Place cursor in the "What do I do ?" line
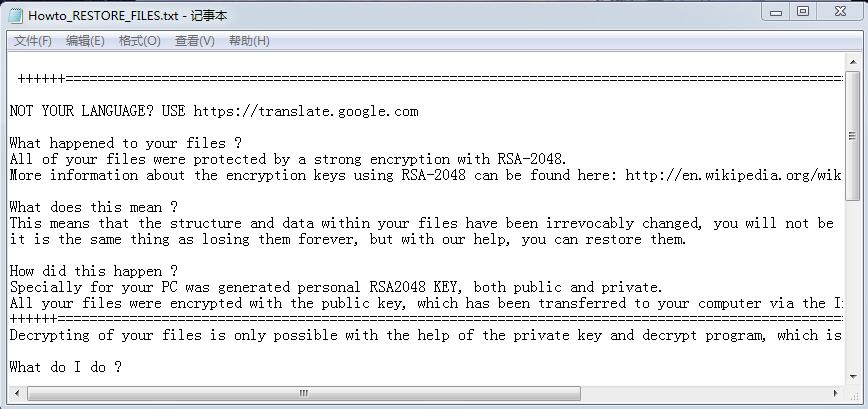Viewport: 868px width, 409px height. (65, 367)
